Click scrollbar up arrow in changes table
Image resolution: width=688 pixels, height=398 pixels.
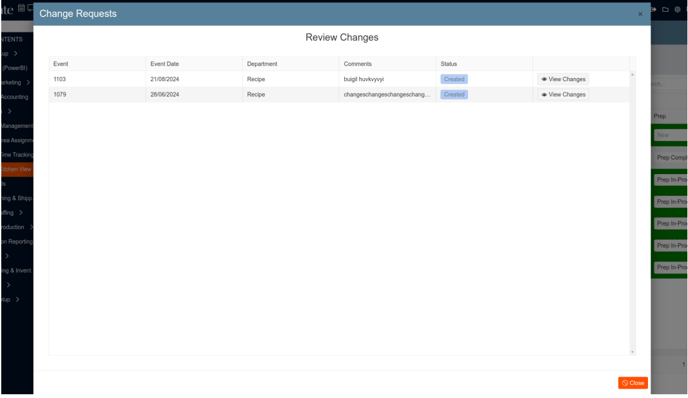(x=632, y=75)
